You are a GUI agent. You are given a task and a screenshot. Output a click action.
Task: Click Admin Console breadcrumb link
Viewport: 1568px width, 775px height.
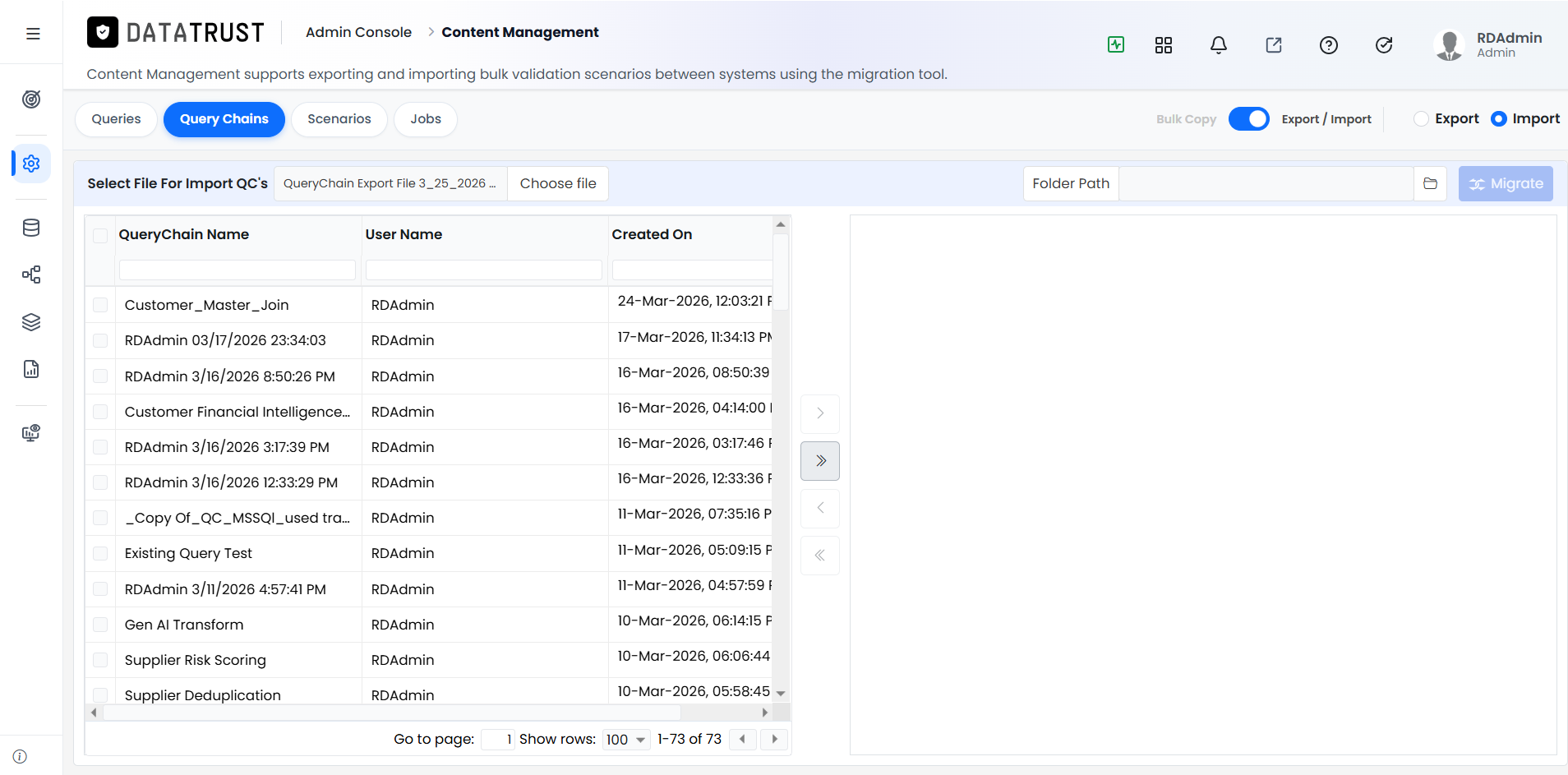pos(358,32)
